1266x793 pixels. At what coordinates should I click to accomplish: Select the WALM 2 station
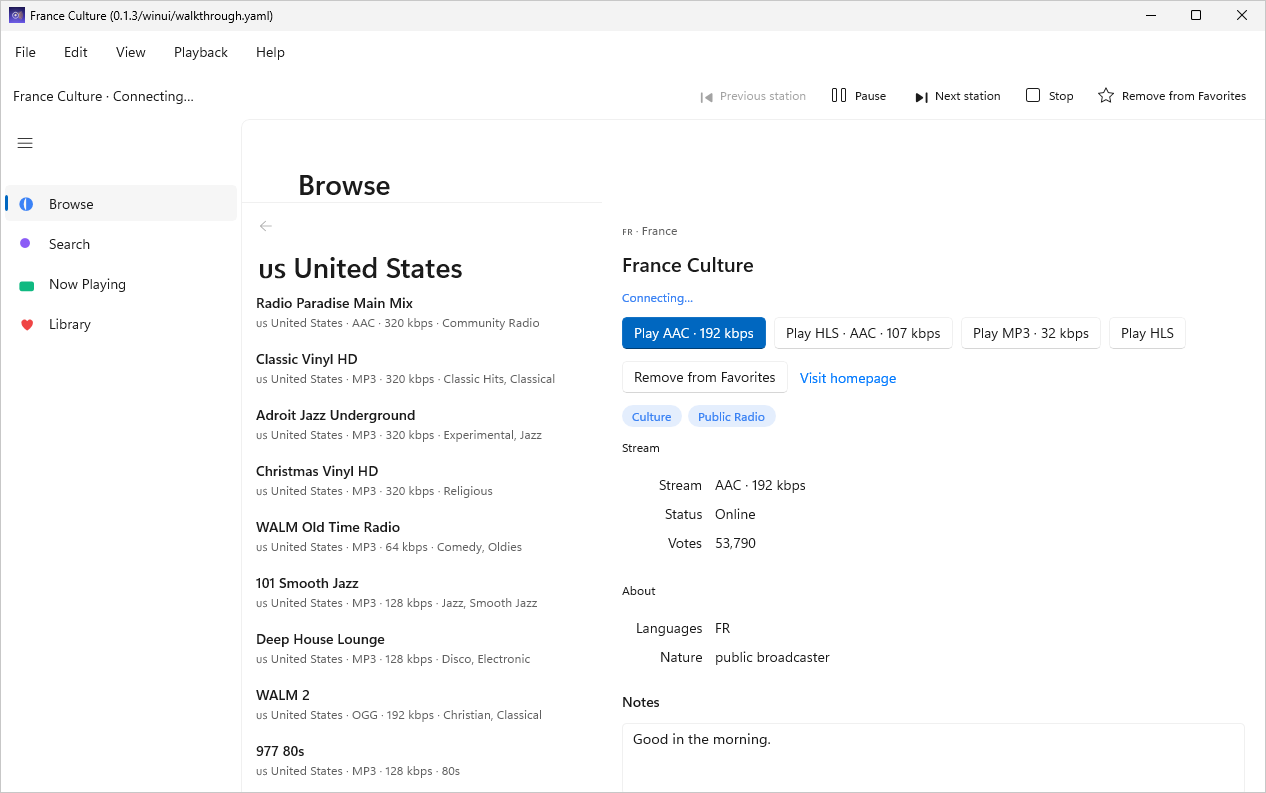[x=422, y=704]
